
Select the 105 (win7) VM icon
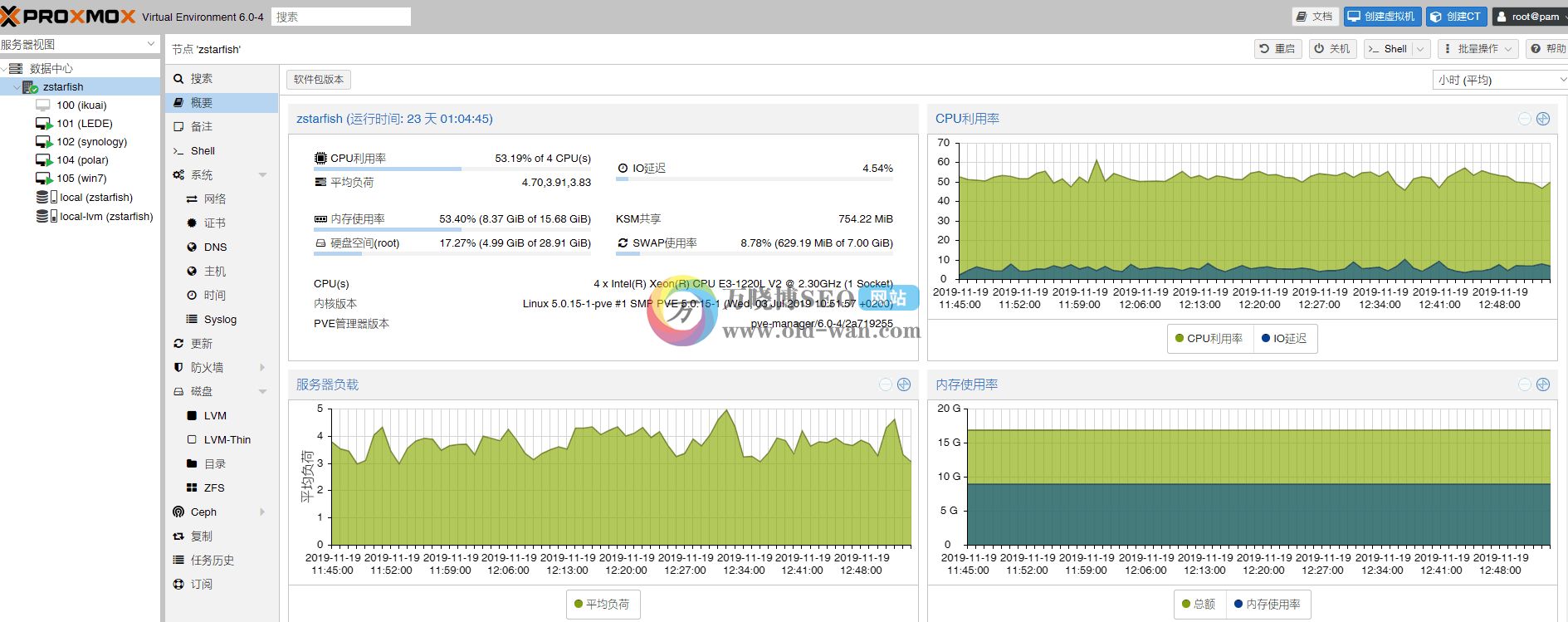pos(44,179)
